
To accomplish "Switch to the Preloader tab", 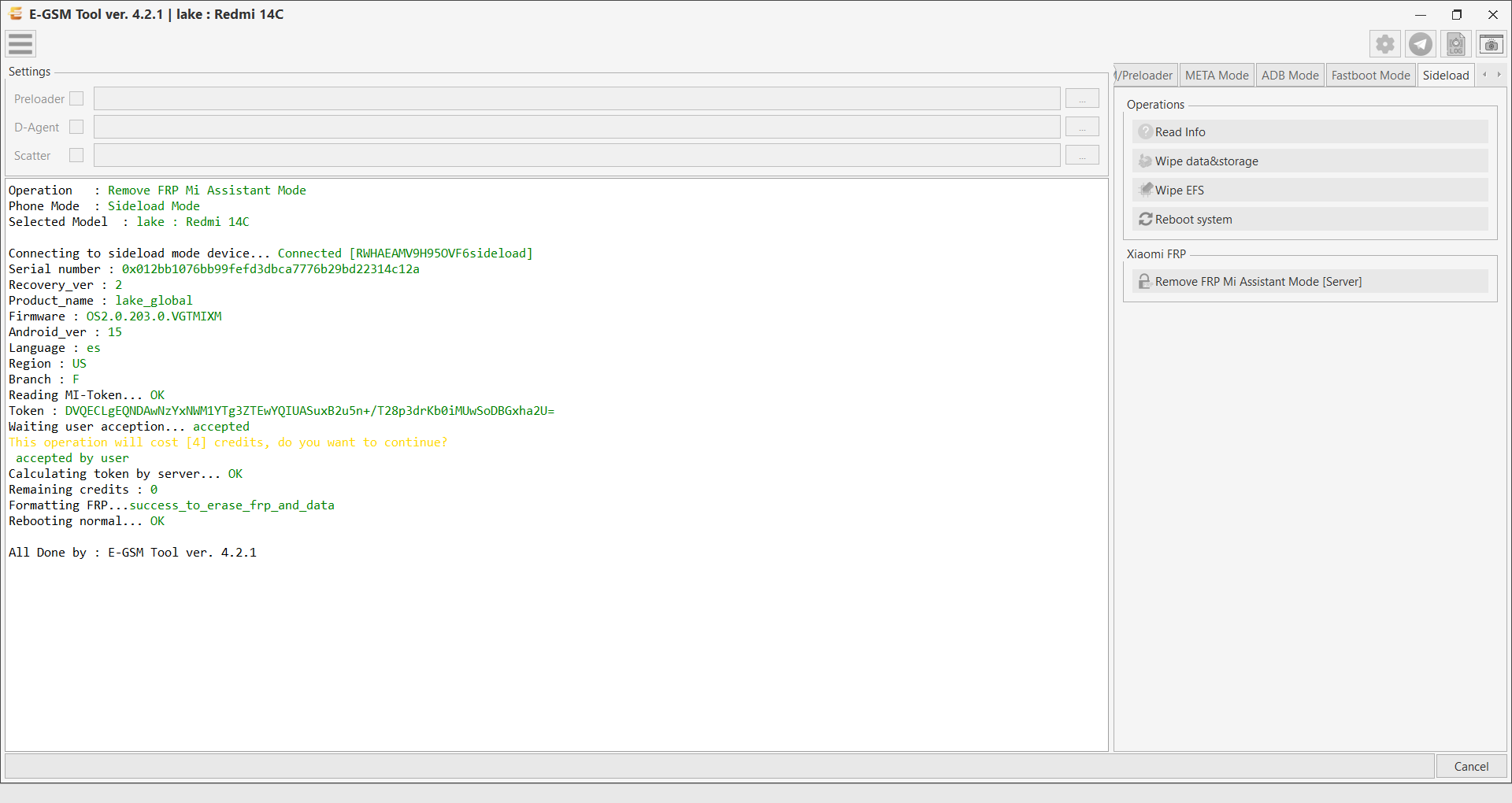I will click(x=1146, y=76).
